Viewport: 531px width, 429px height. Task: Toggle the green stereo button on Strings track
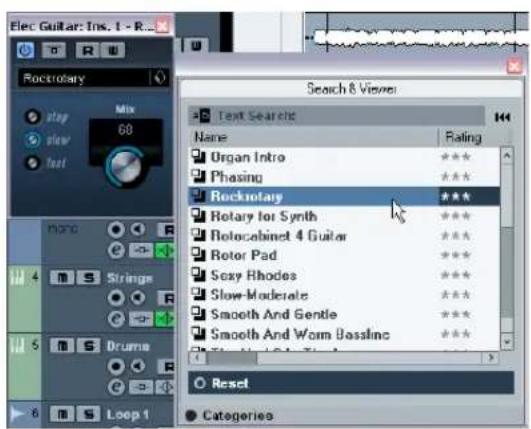pyautogui.click(x=164, y=319)
